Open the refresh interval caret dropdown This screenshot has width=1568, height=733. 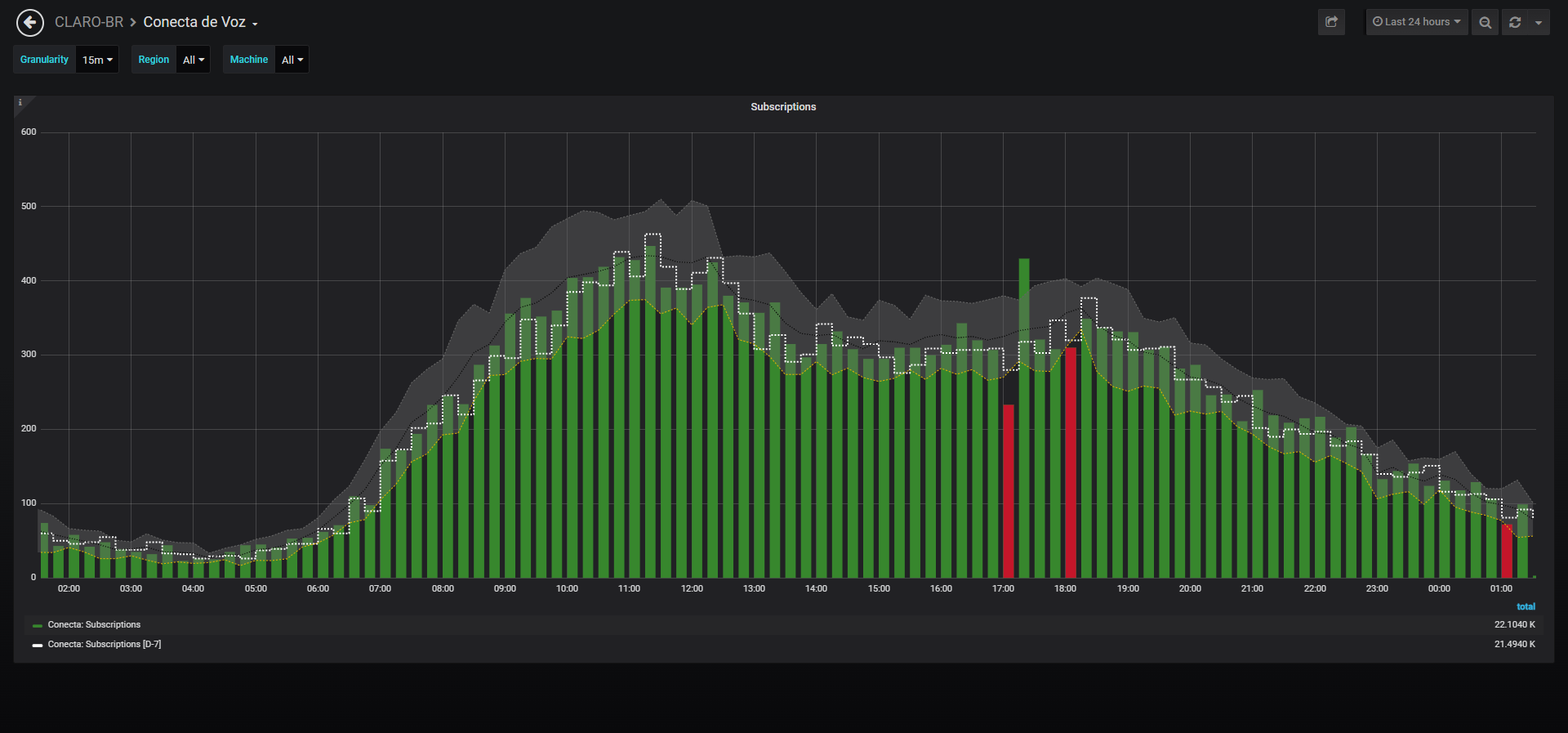(1539, 22)
